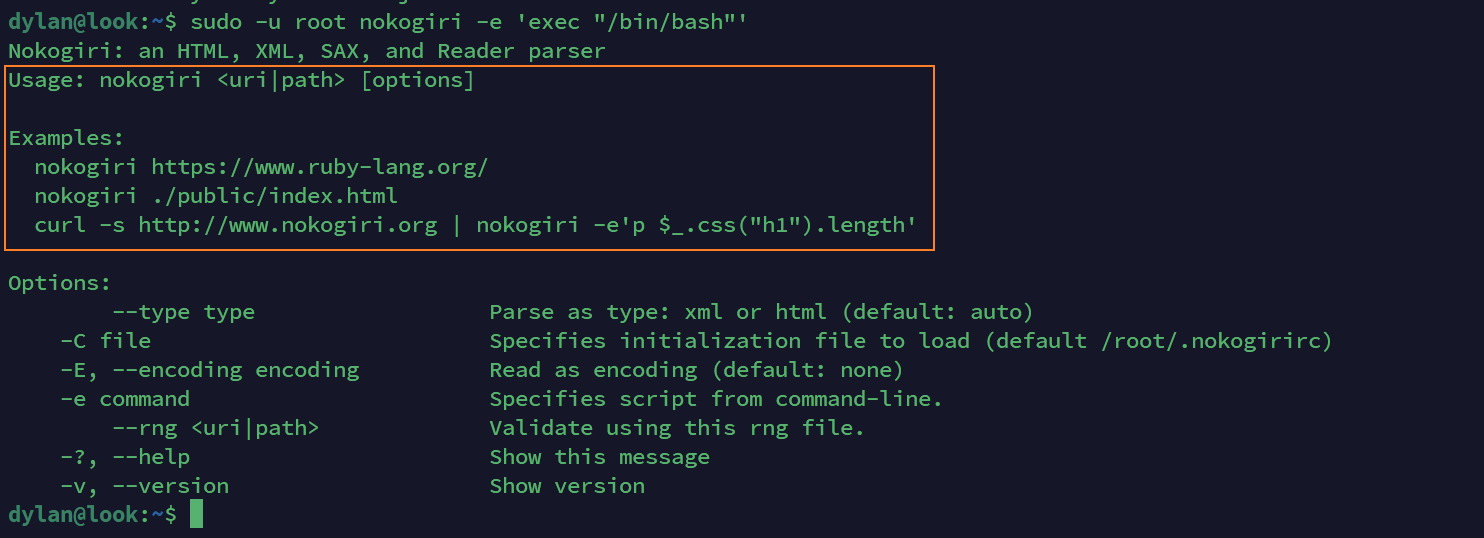1484x538 pixels.
Task: Click "Validate using this rng file." text
Action: pyautogui.click(x=676, y=428)
